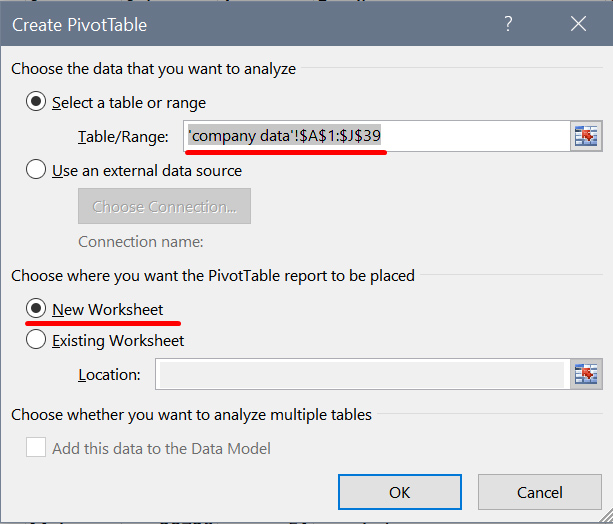The height and width of the screenshot is (524, 613).
Task: Click inside the Table/Range input box
Action: pyautogui.click(x=470, y=136)
